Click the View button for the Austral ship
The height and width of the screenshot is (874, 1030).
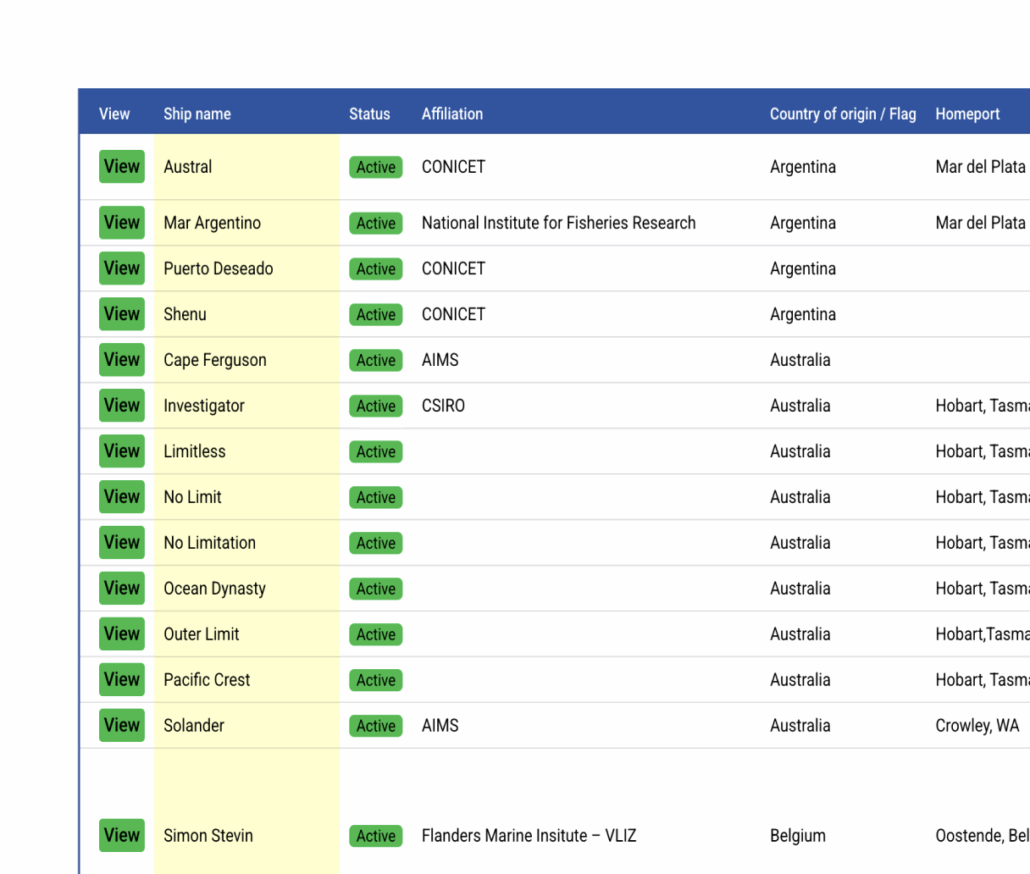(121, 167)
